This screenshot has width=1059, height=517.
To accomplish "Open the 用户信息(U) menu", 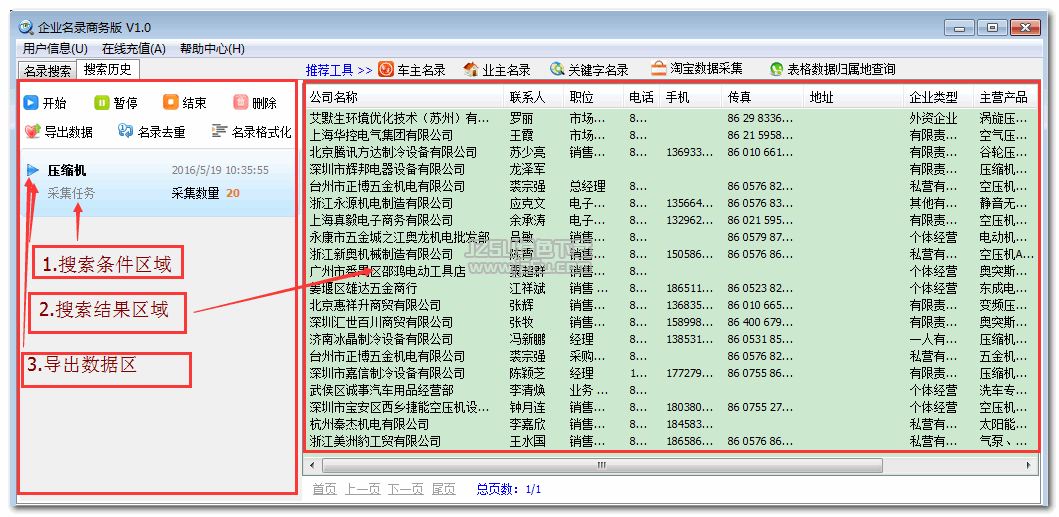I will coord(55,49).
